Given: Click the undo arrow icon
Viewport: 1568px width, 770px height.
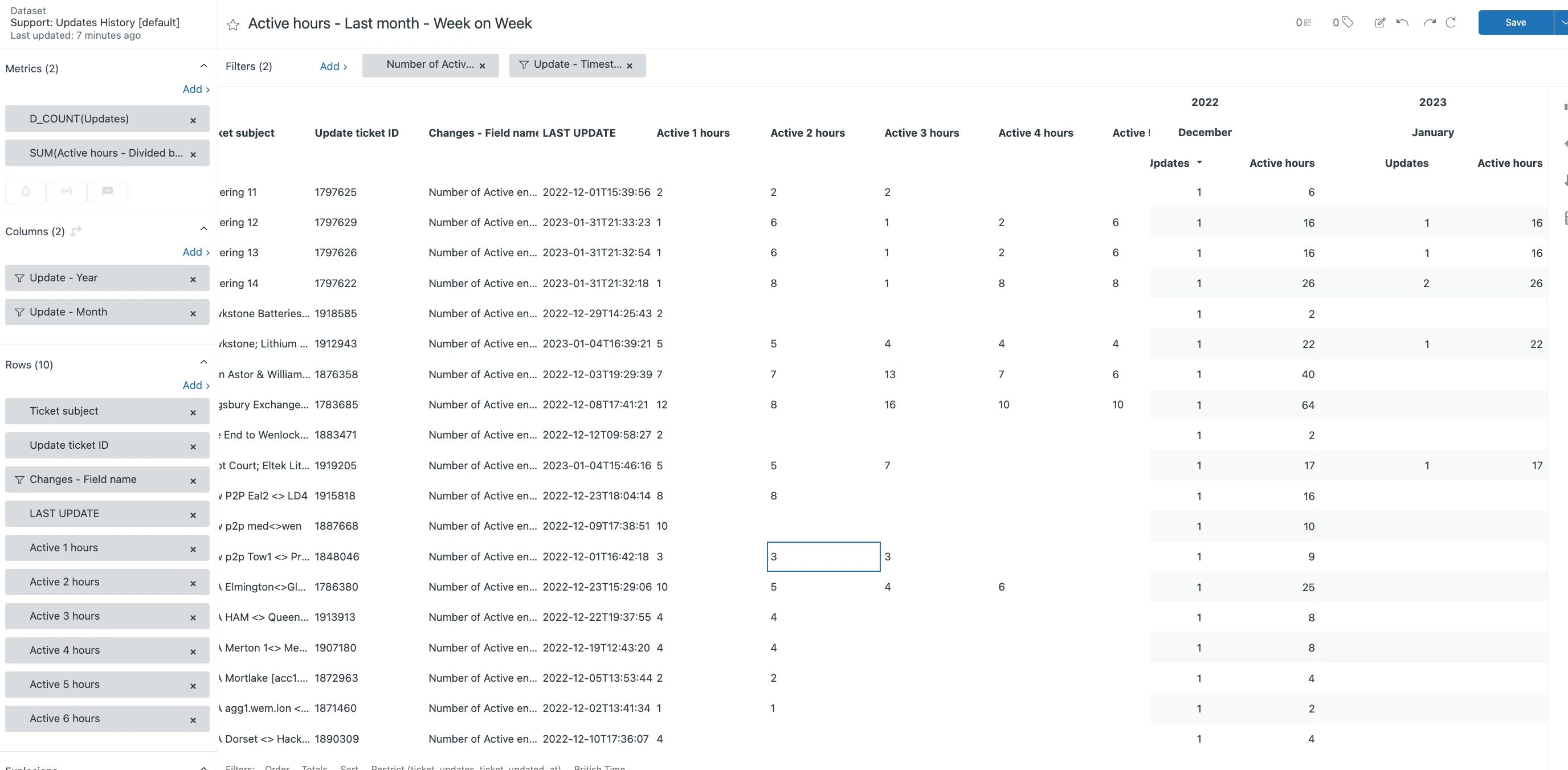Looking at the screenshot, I should pyautogui.click(x=1402, y=23).
